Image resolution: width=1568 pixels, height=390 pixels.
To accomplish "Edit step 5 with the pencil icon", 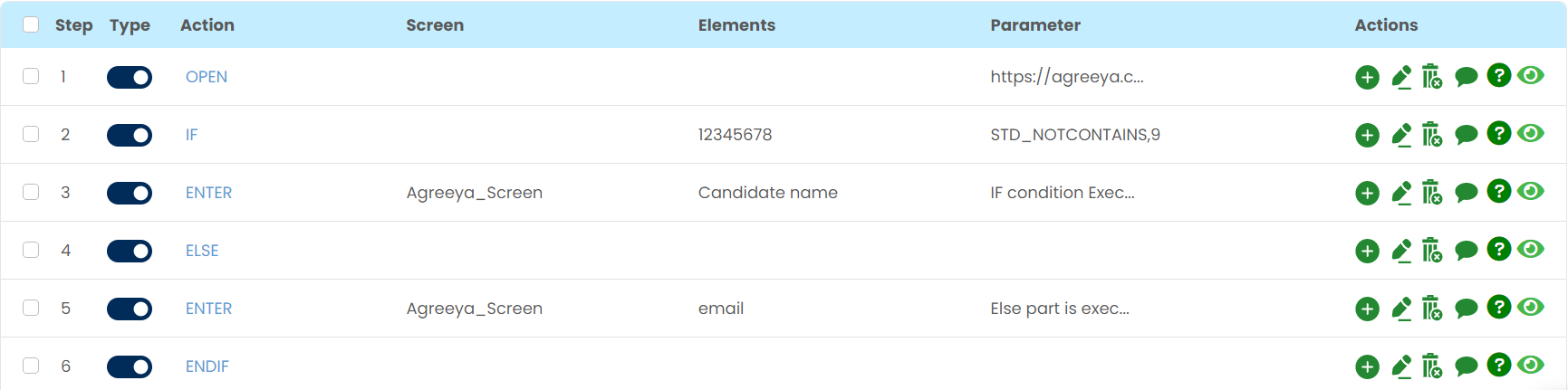I will (x=1401, y=309).
